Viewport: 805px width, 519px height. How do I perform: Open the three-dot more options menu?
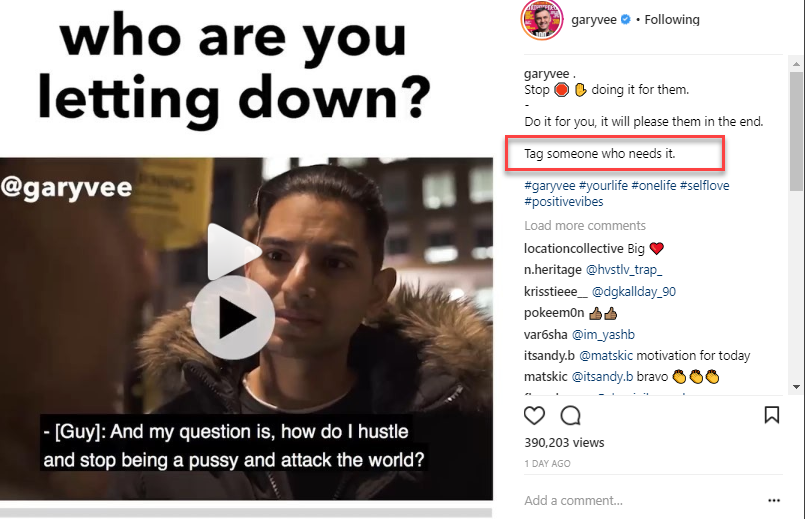click(x=774, y=501)
